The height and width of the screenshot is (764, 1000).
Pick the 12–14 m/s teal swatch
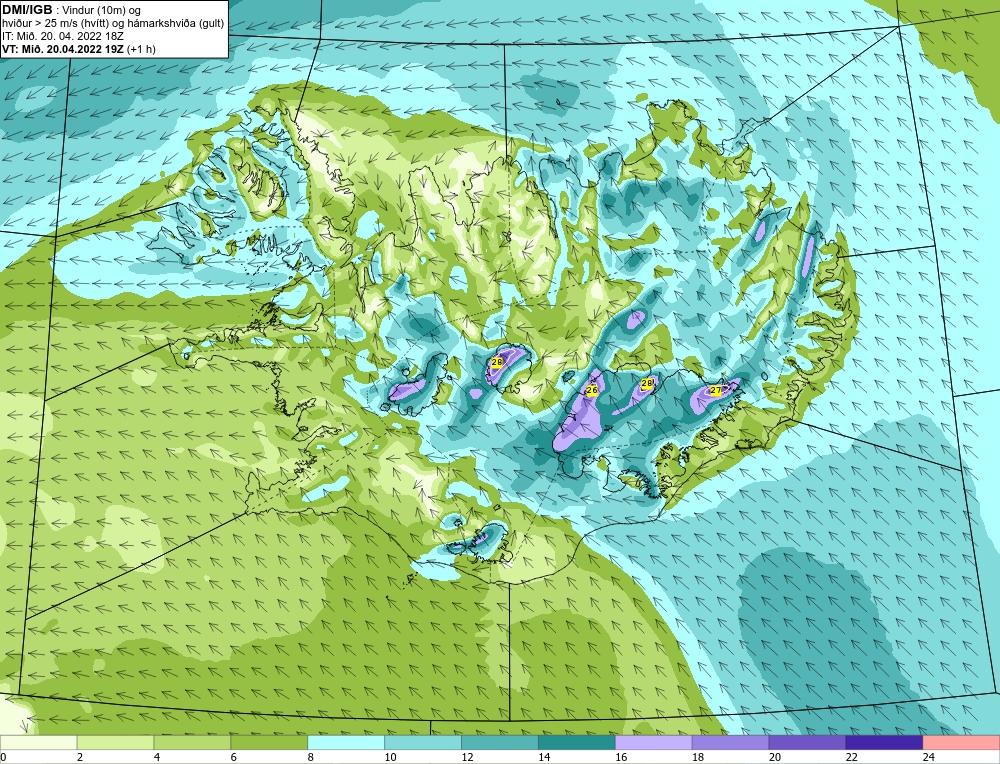(x=499, y=743)
